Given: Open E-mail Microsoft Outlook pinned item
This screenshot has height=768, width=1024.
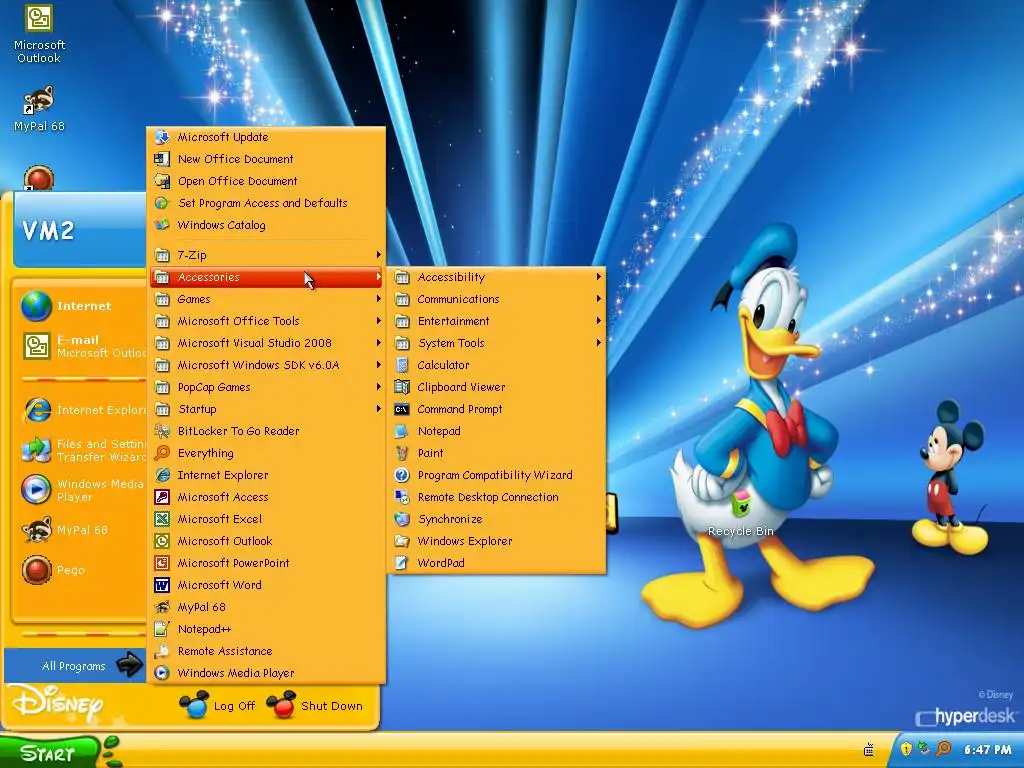Looking at the screenshot, I should 82,346.
